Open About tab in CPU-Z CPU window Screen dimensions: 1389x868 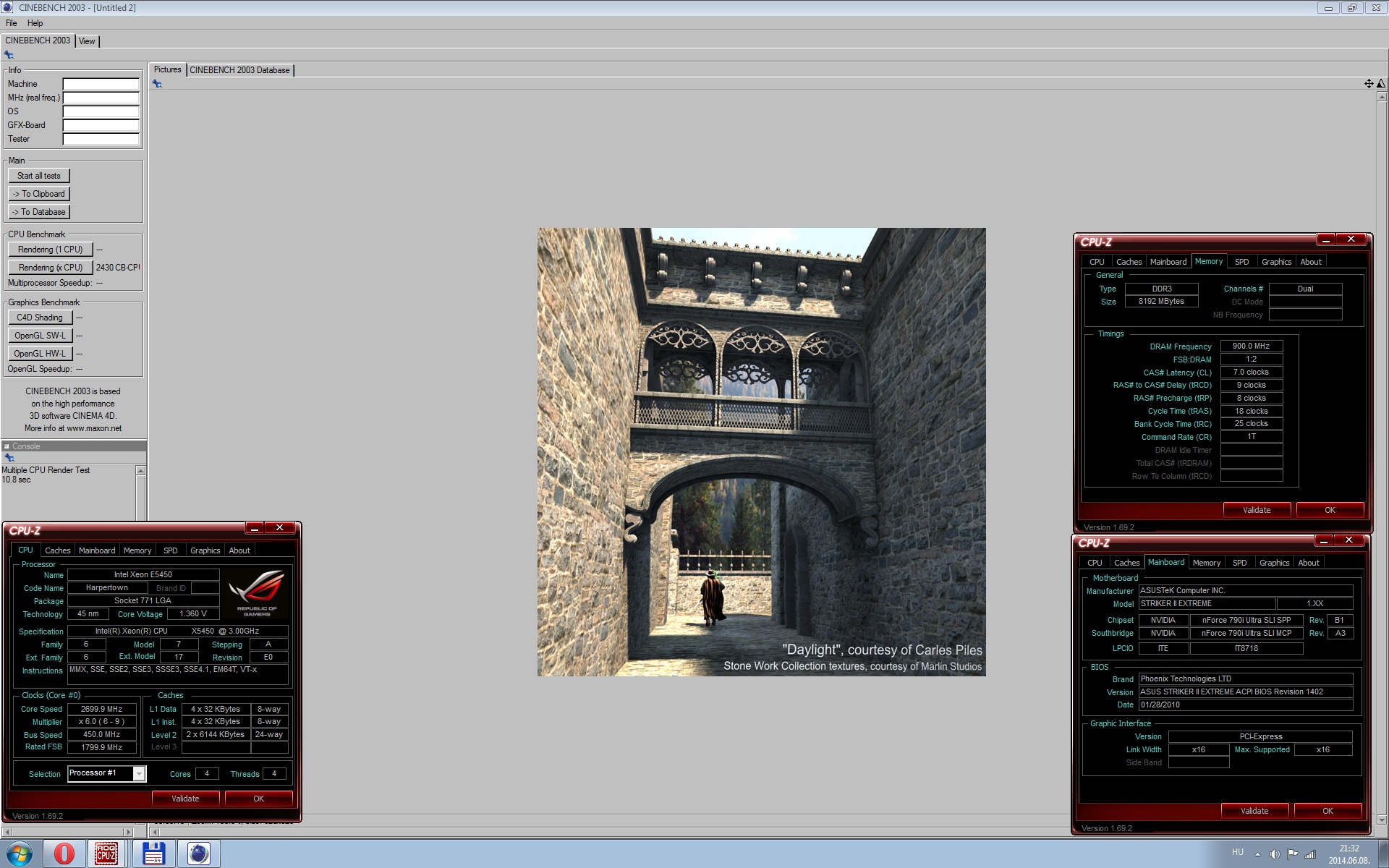coord(239,550)
